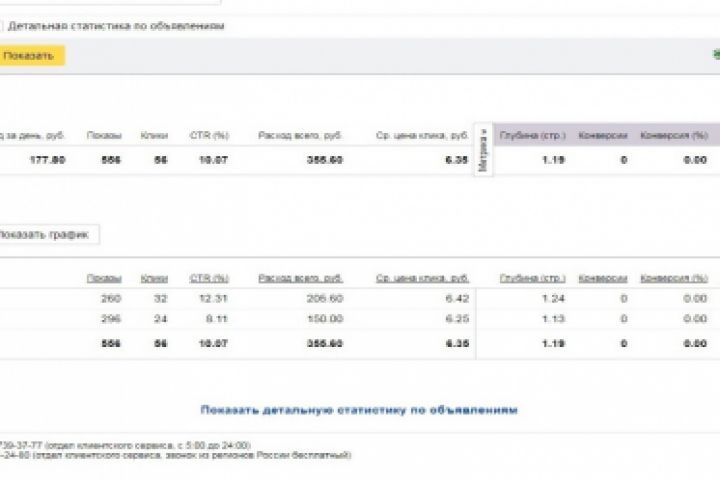Select the Клики value 32

pos(160,299)
